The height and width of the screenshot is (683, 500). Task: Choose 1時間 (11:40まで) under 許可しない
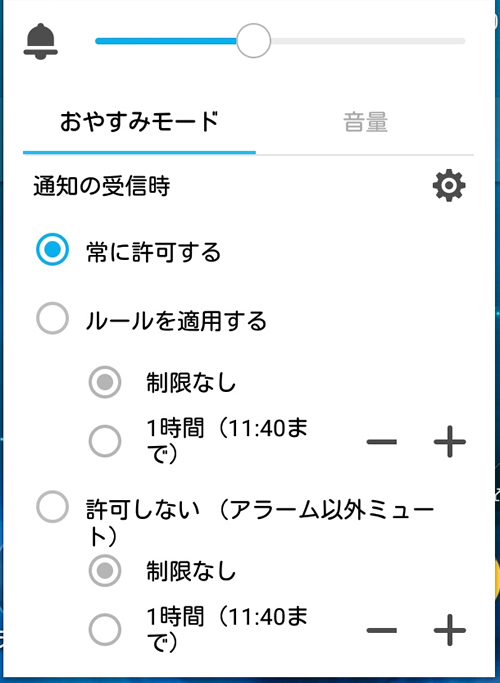[x=105, y=629]
